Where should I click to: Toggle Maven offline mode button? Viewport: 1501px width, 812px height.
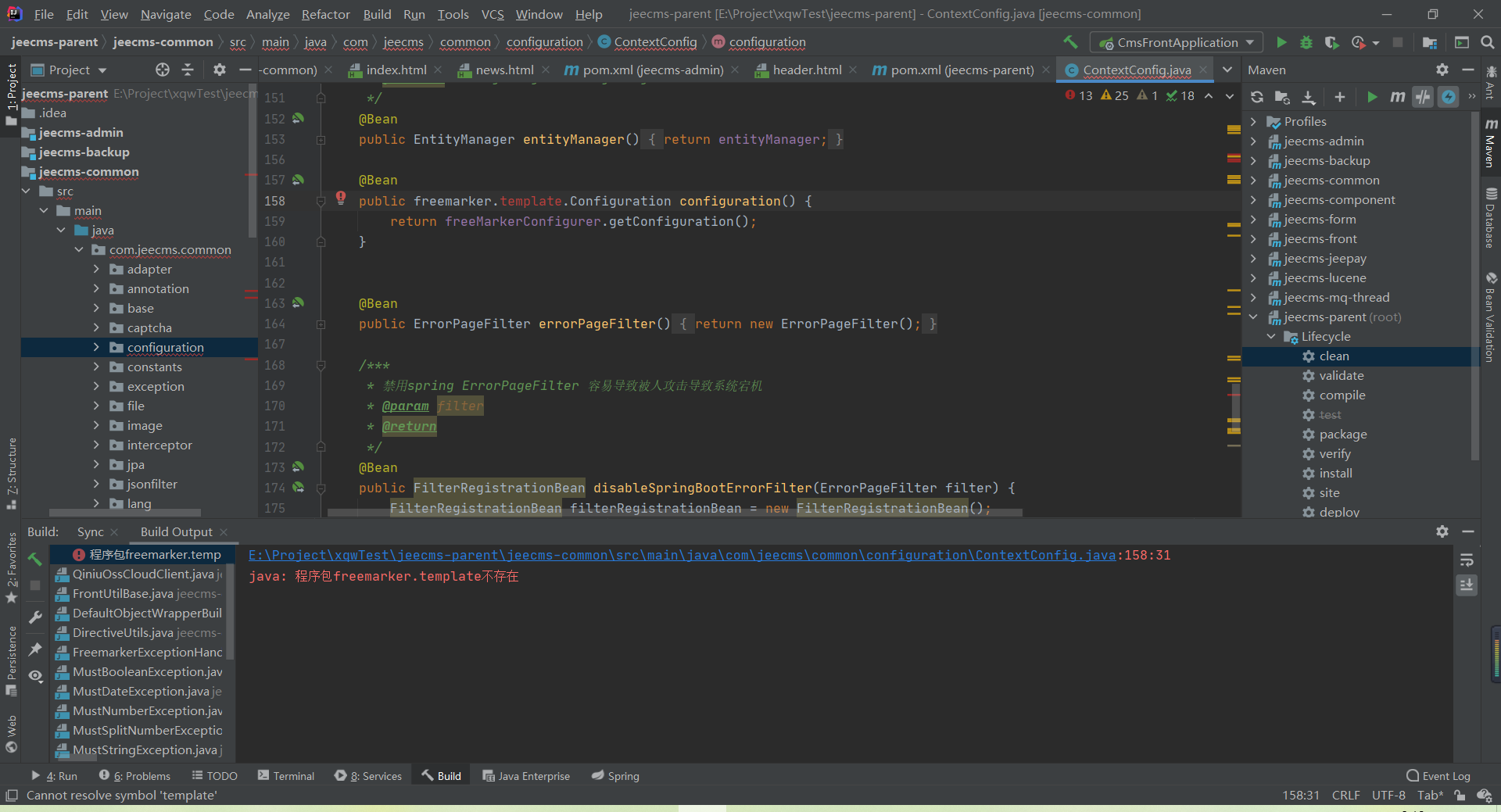click(x=1423, y=97)
